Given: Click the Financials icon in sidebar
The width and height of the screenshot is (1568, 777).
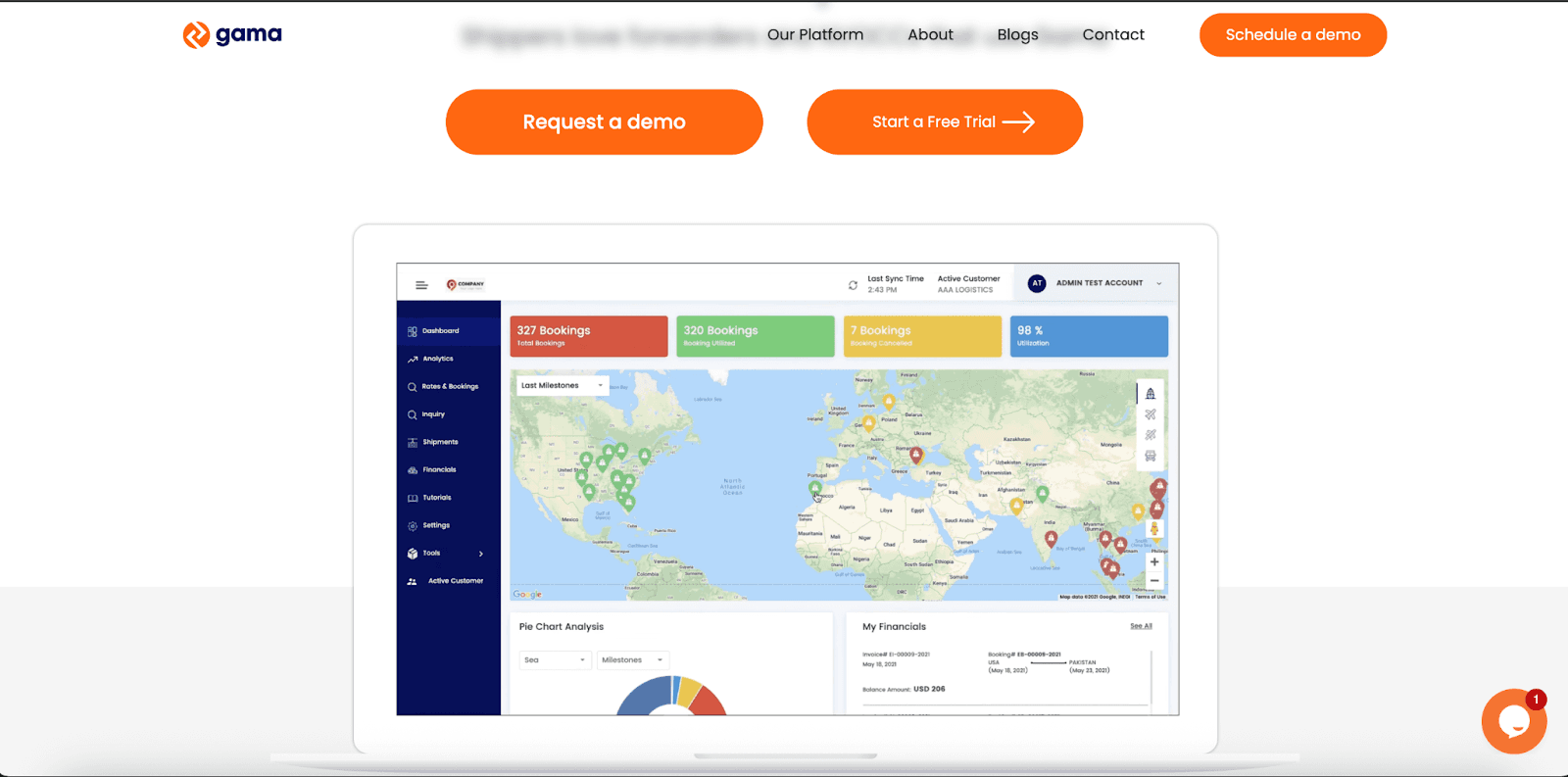Looking at the screenshot, I should (x=413, y=470).
